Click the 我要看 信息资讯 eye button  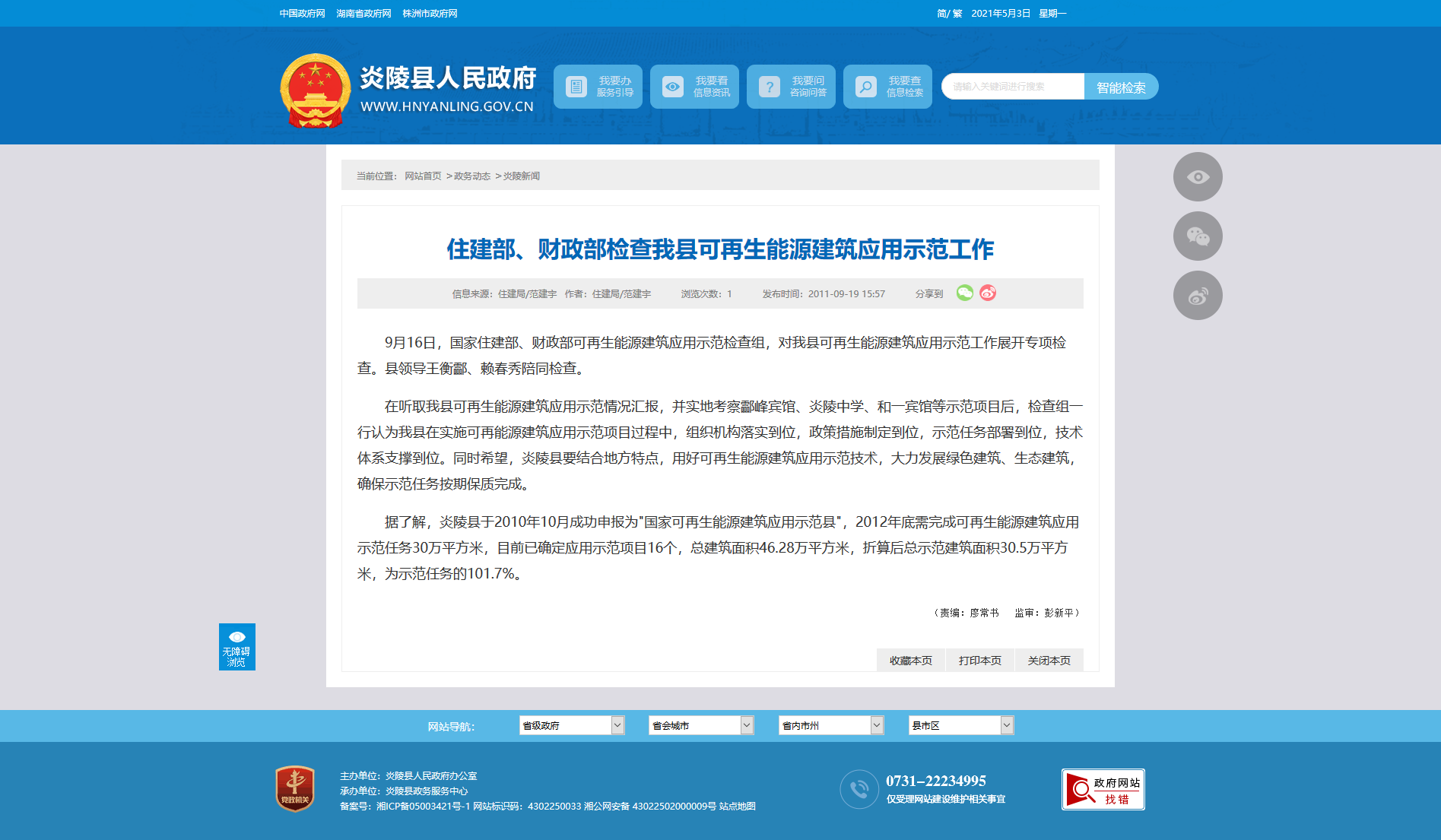694,87
